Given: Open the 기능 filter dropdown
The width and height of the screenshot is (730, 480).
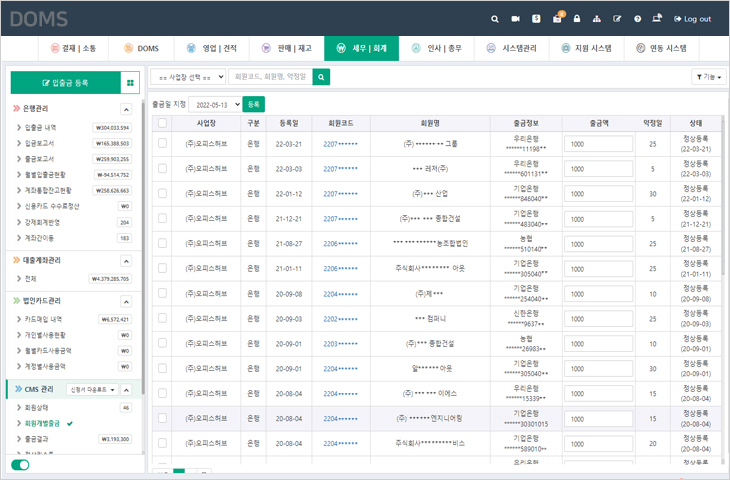Looking at the screenshot, I should [709, 77].
